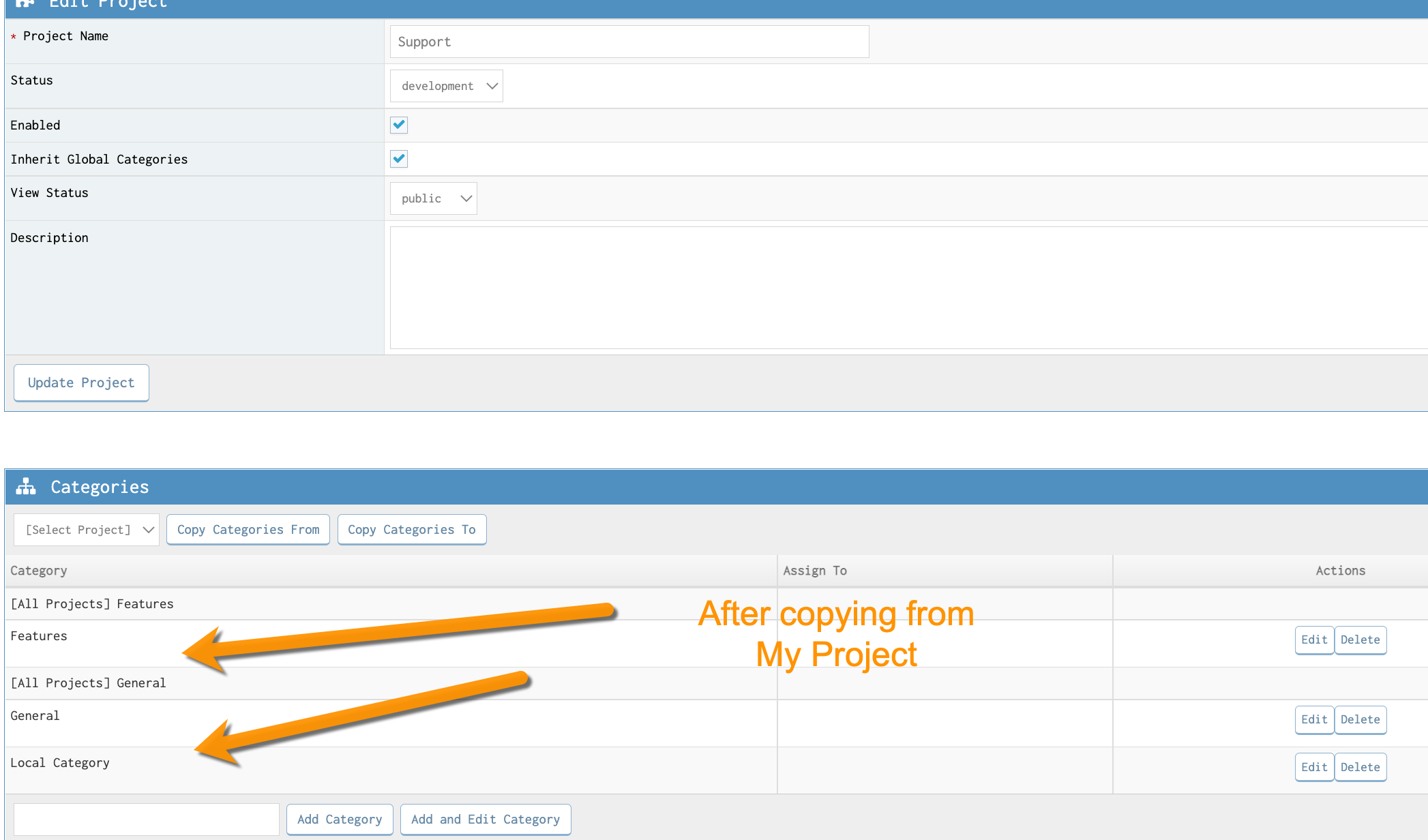Open the View Status public dropdown
This screenshot has width=1428, height=840.
coord(433,198)
